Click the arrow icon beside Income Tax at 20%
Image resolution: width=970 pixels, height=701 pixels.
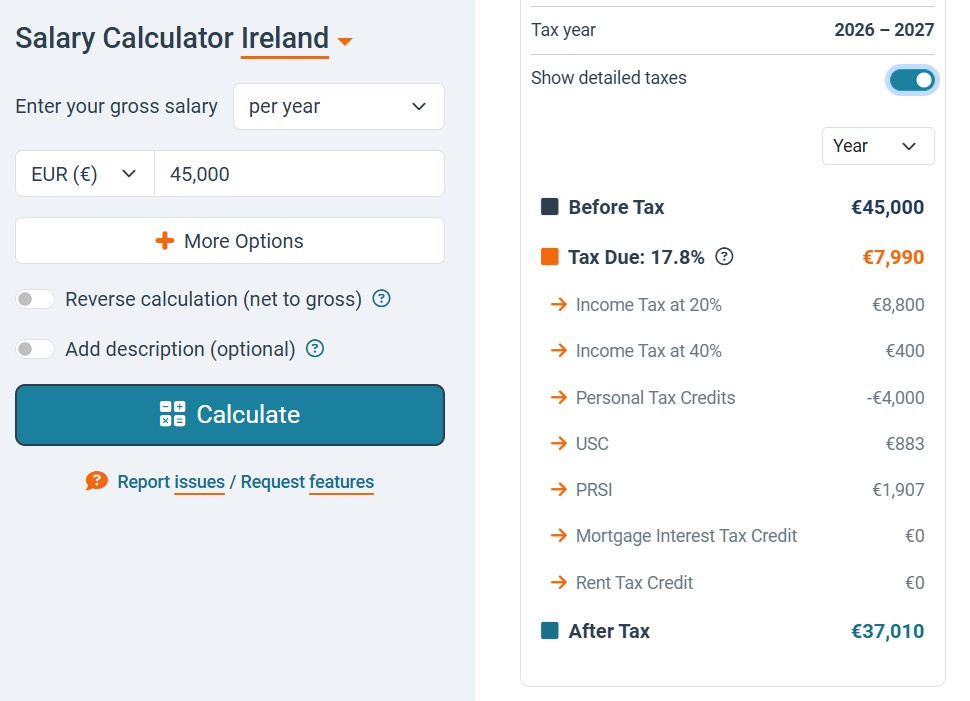click(559, 305)
